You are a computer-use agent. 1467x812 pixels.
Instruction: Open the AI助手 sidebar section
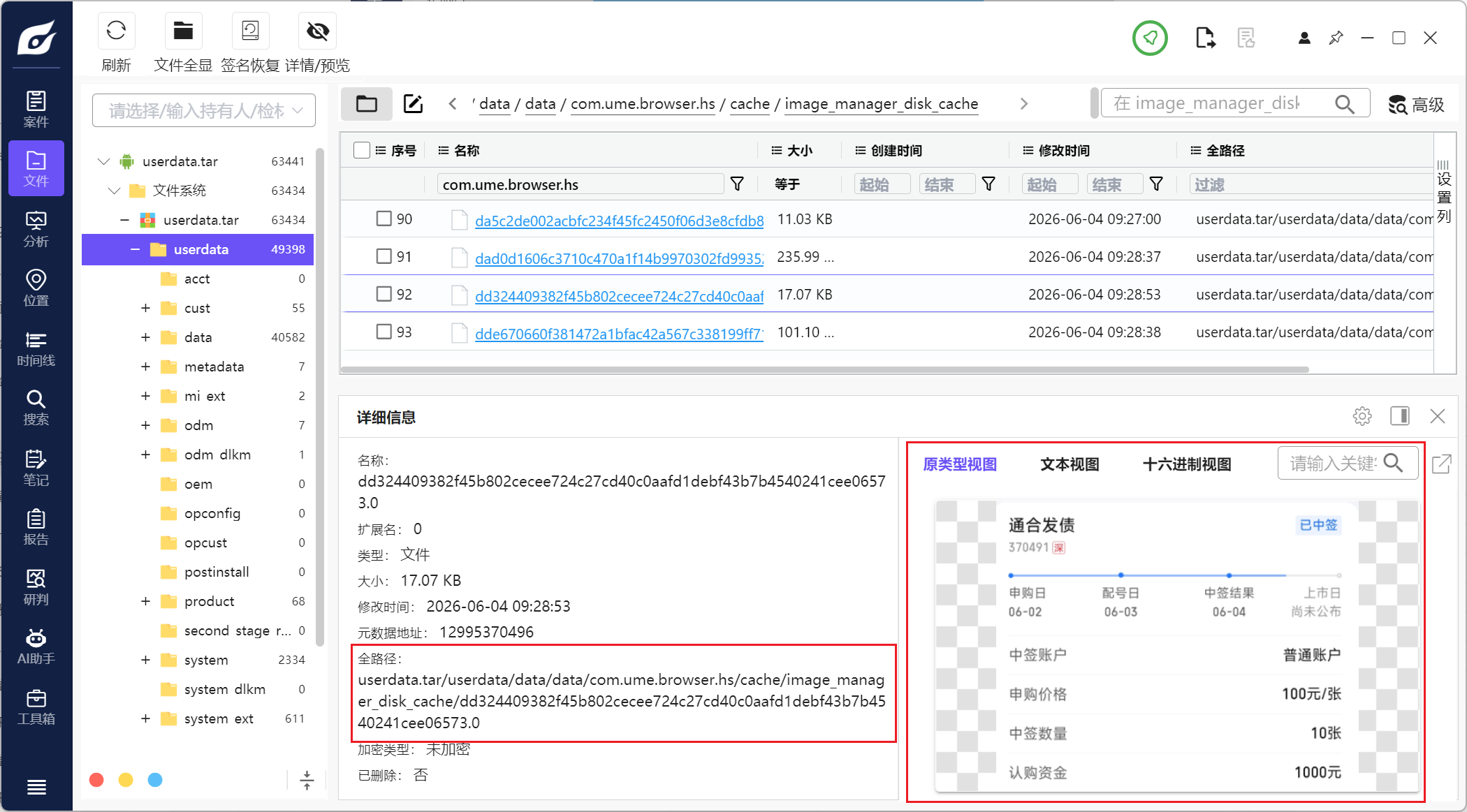pyautogui.click(x=36, y=647)
